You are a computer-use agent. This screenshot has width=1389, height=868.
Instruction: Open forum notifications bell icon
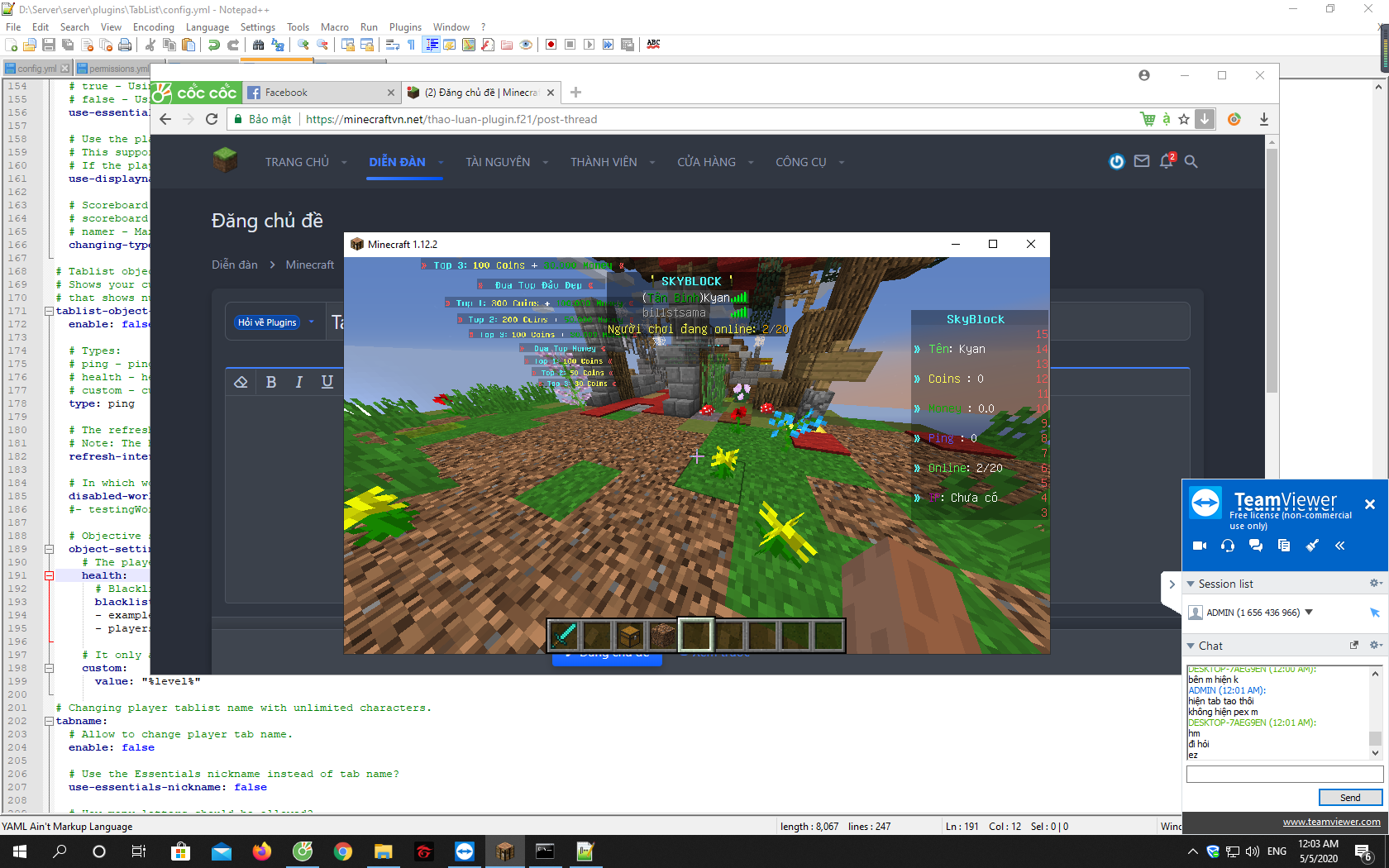[x=1167, y=161]
